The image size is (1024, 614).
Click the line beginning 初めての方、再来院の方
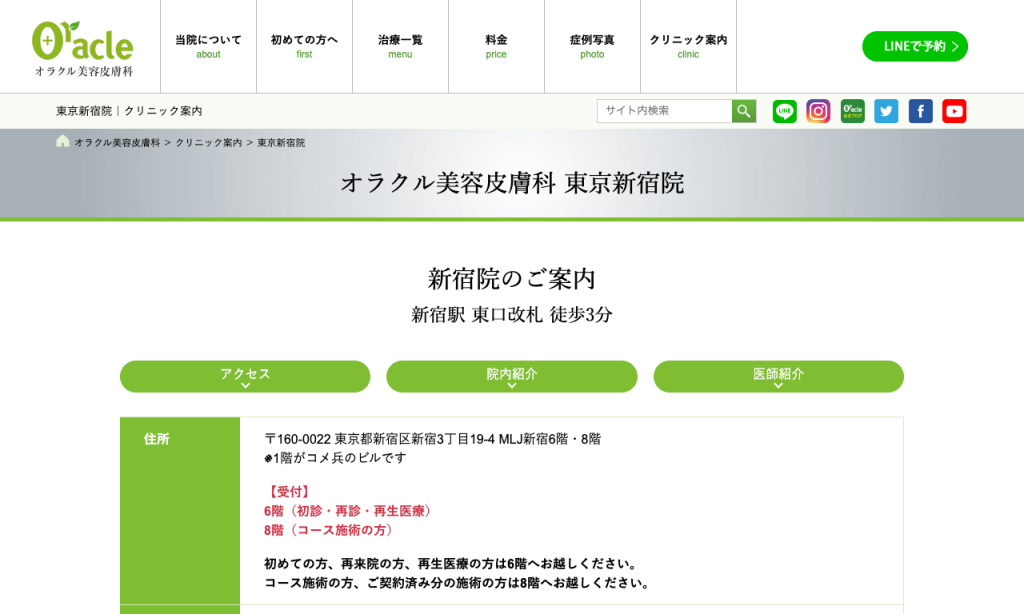pyautogui.click(x=451, y=564)
